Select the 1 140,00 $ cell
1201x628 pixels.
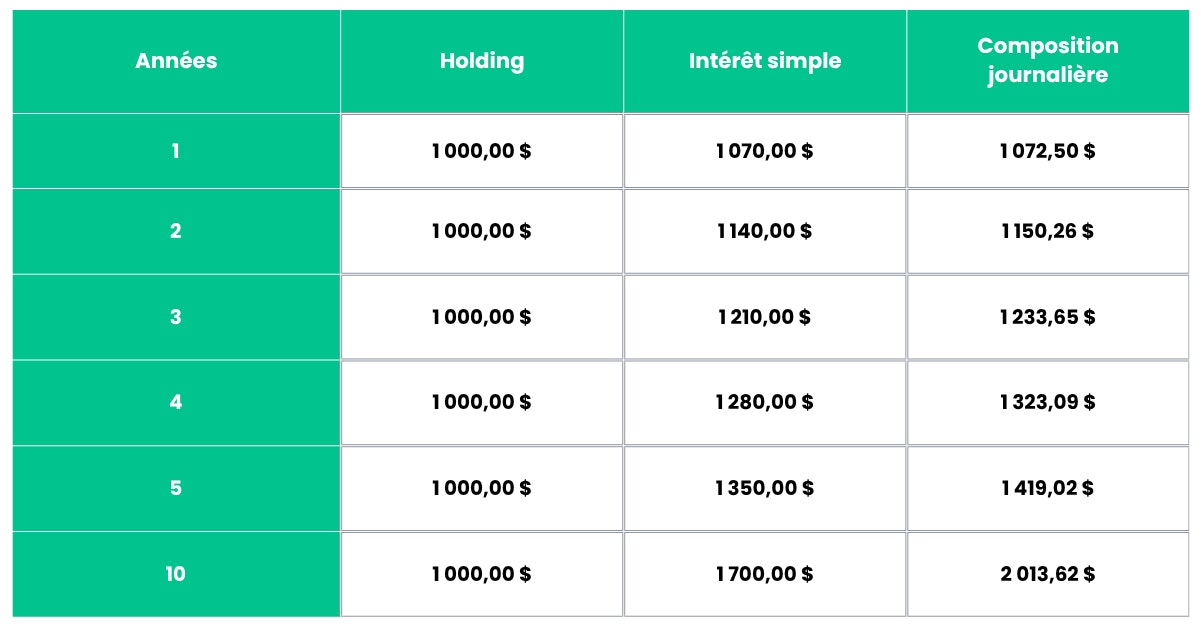point(765,231)
